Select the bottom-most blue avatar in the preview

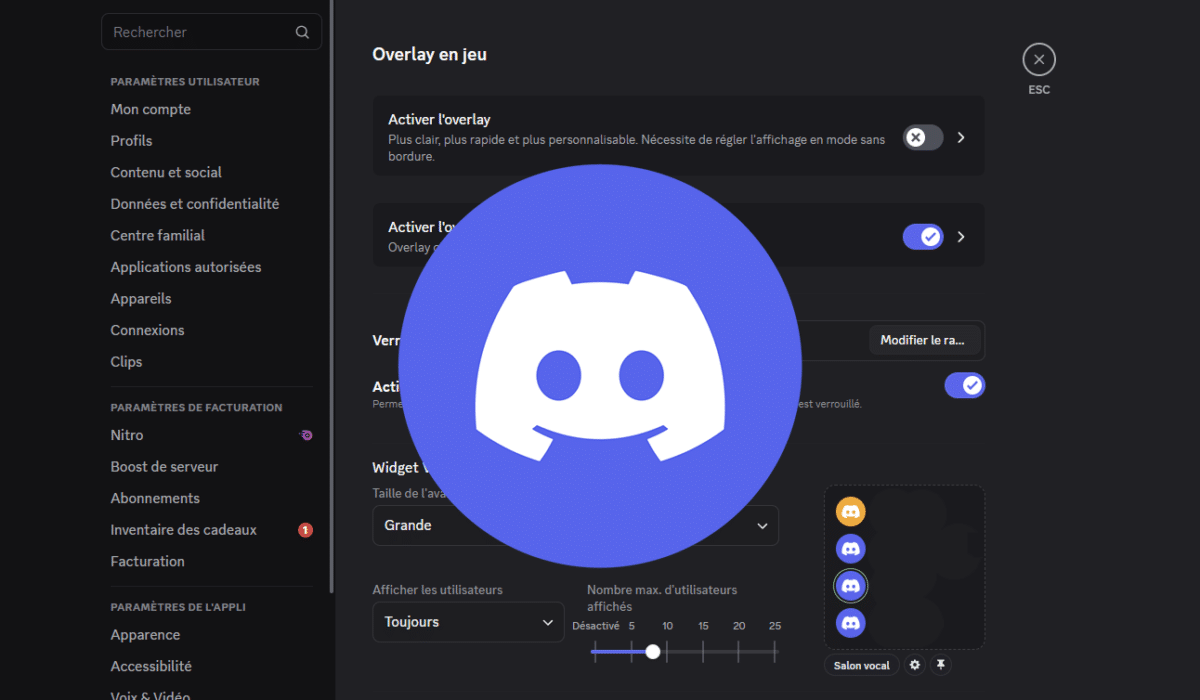pos(850,623)
